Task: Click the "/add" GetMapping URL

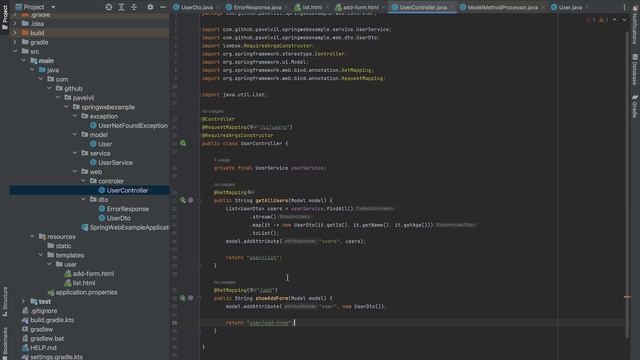Action: pos(266,290)
